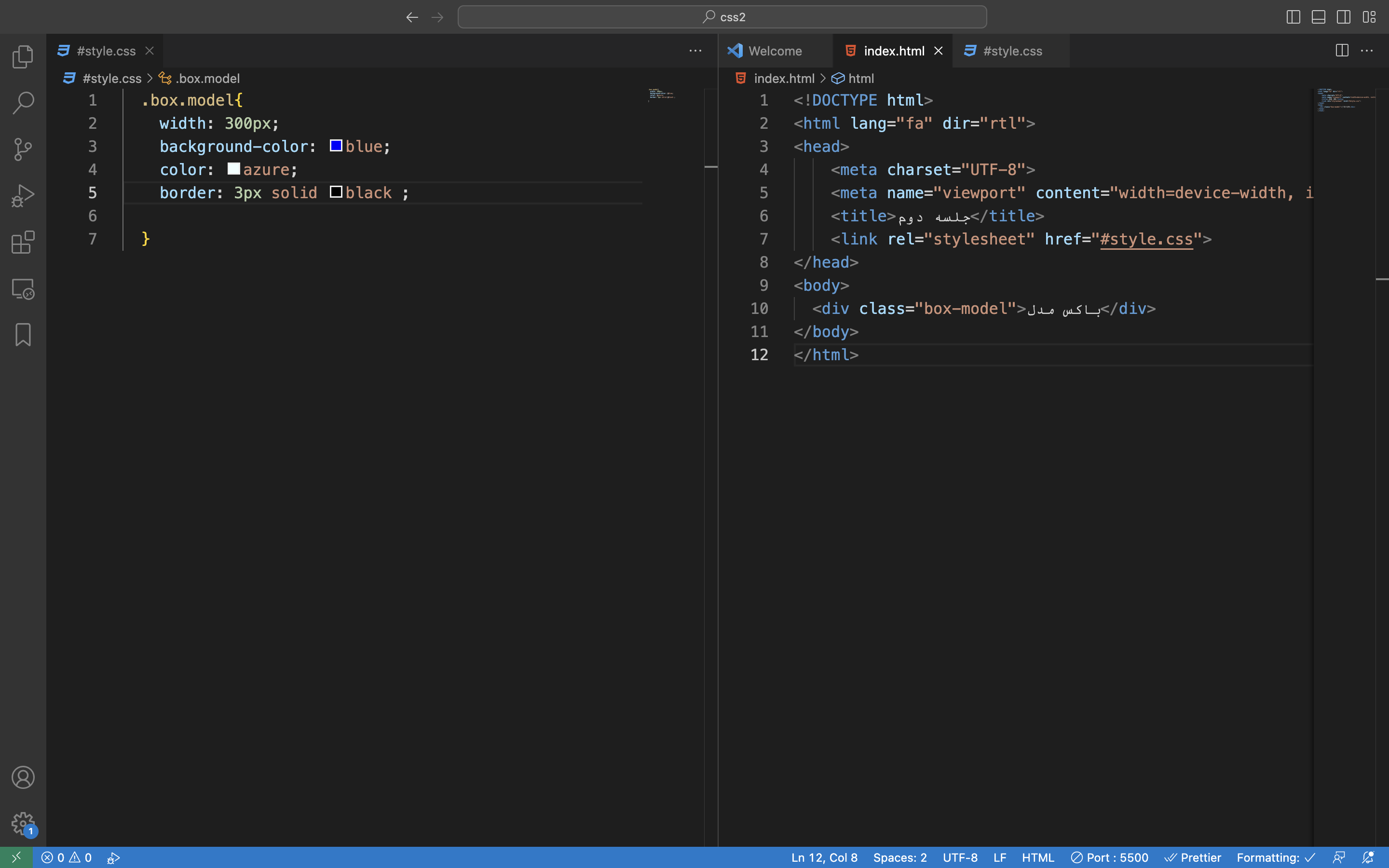1389x868 pixels.
Task: Open the Bookmarks view in activity bar
Action: tap(23, 335)
